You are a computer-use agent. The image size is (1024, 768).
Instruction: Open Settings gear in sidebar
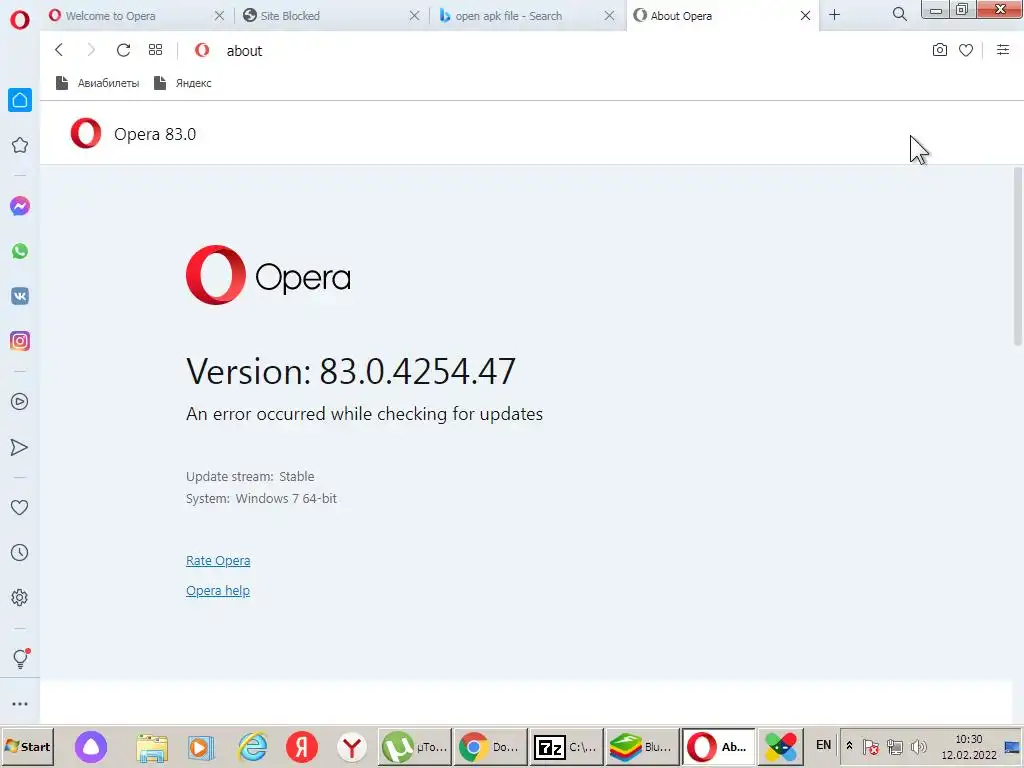20,598
